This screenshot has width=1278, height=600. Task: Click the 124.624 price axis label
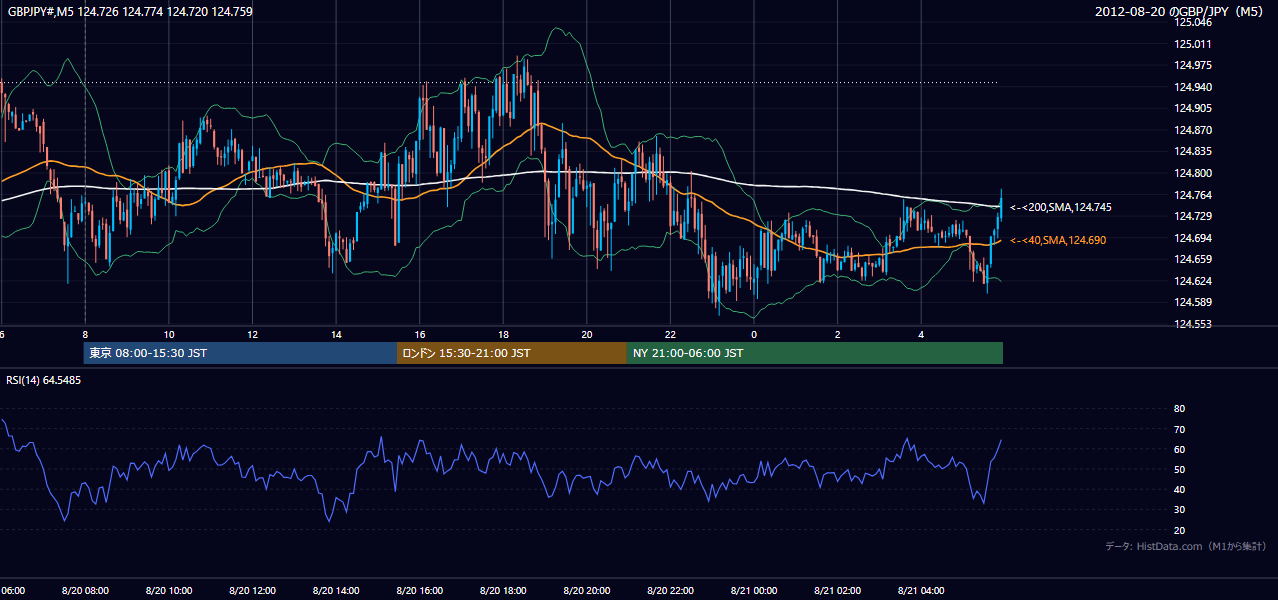tap(1193, 281)
